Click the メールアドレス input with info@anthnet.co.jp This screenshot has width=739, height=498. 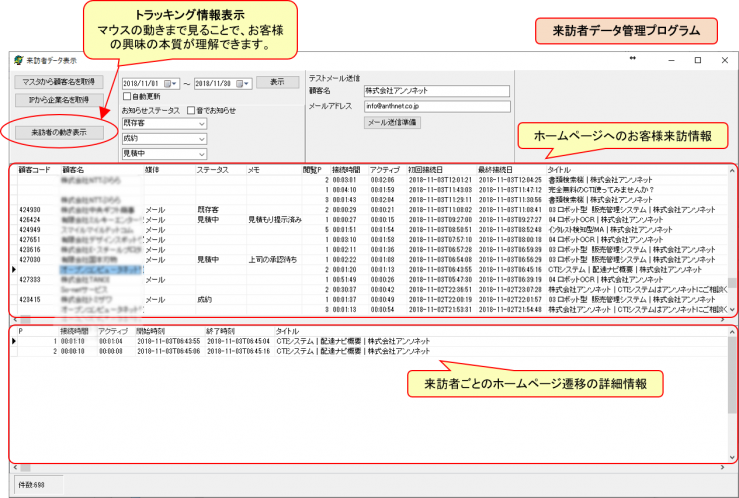tap(437, 106)
